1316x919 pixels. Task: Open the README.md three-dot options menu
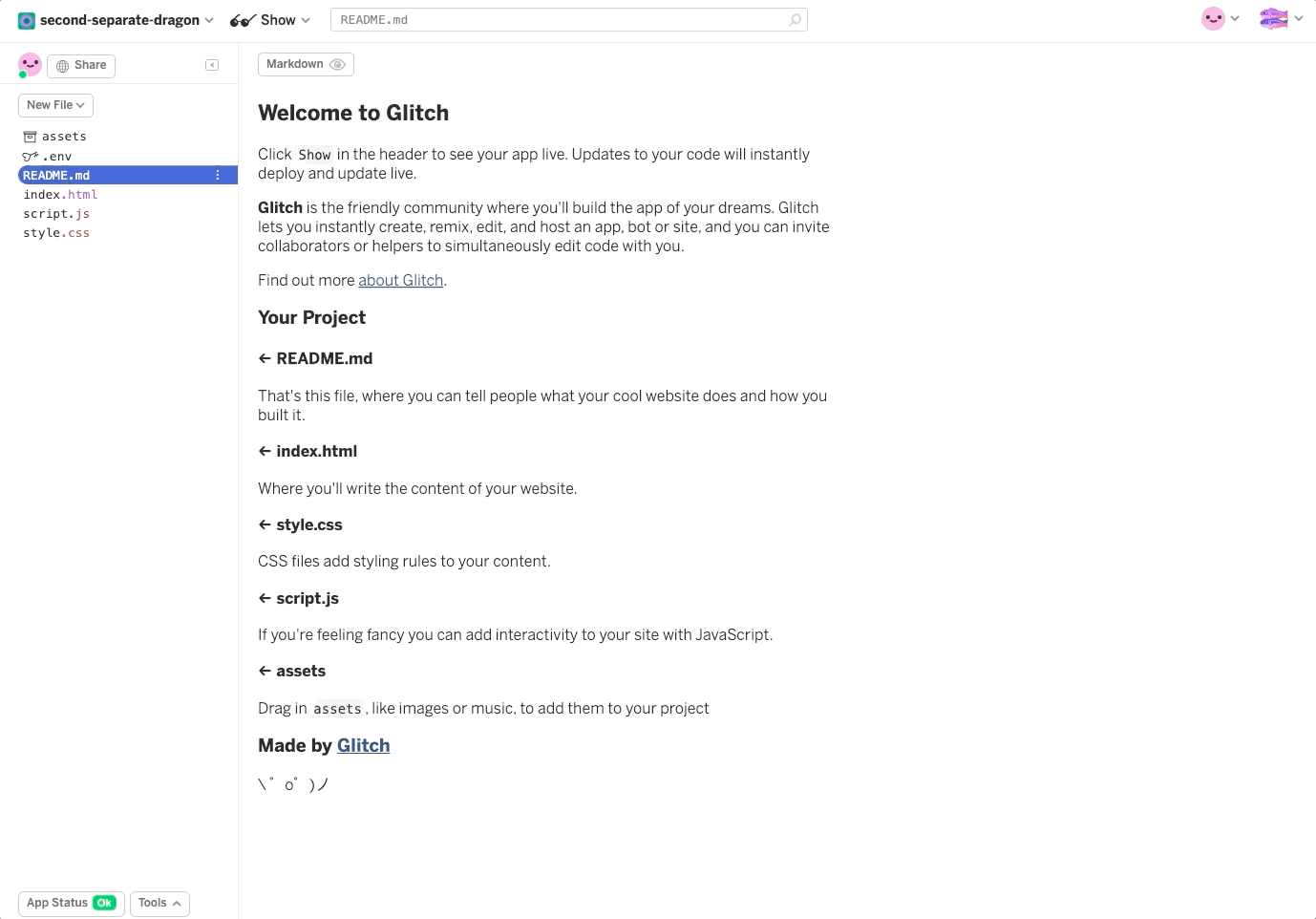coord(218,175)
